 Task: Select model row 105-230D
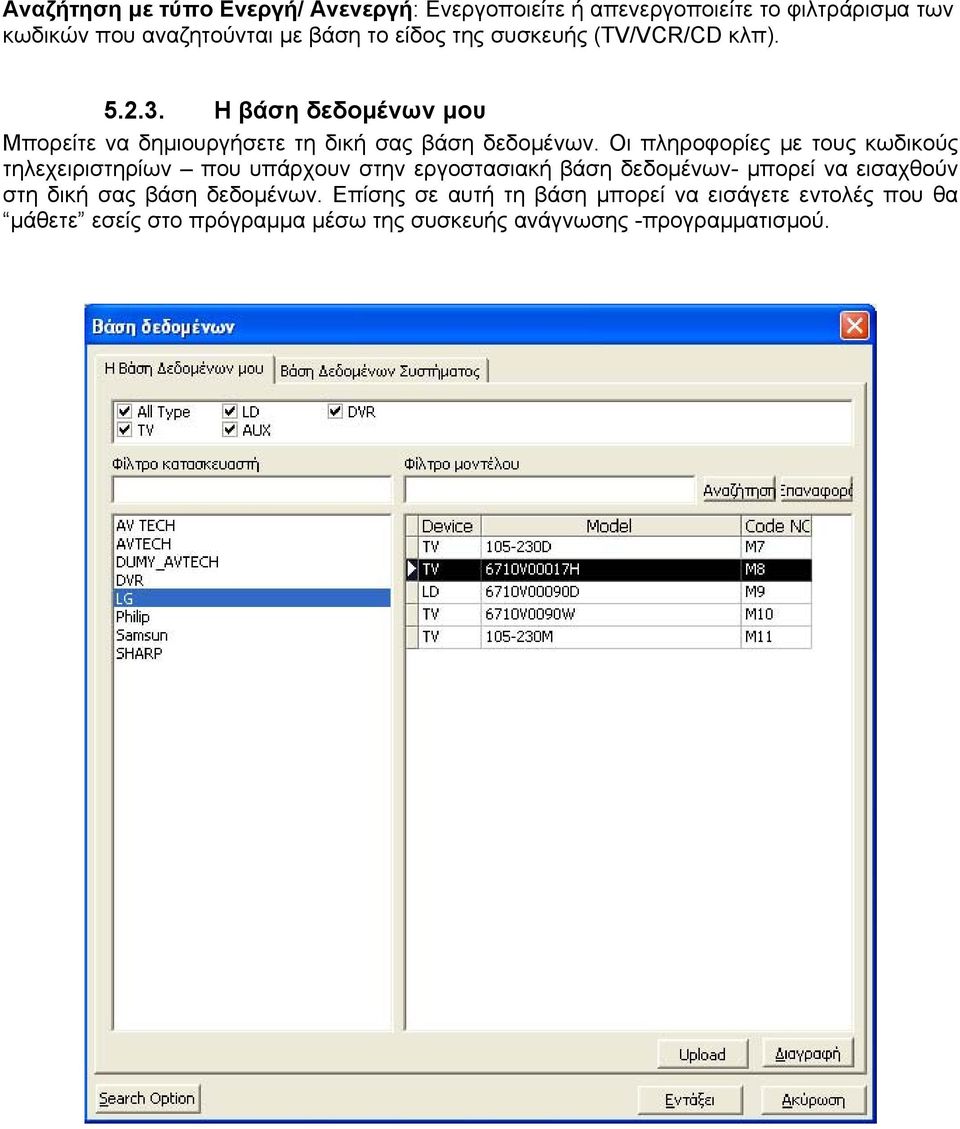coord(610,547)
